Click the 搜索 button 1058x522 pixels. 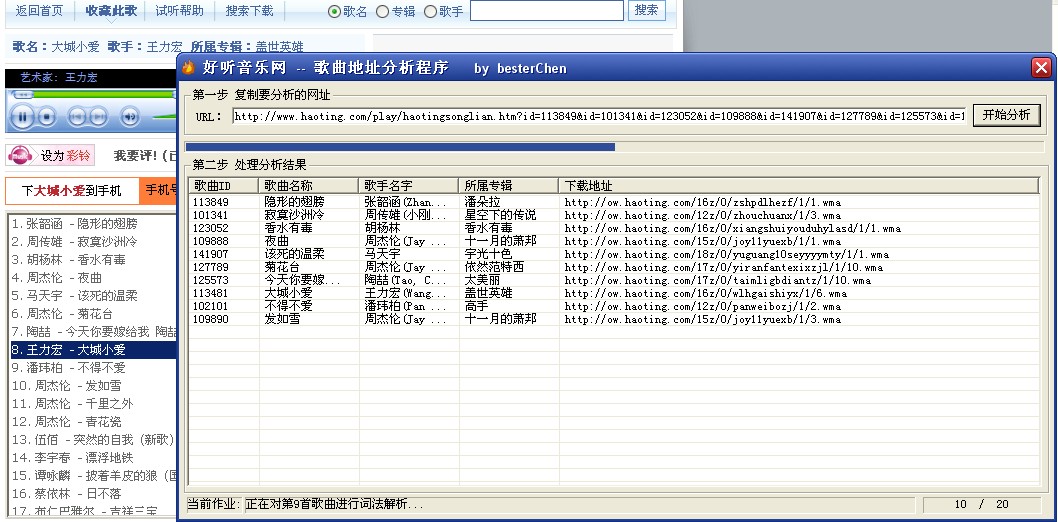coord(646,10)
